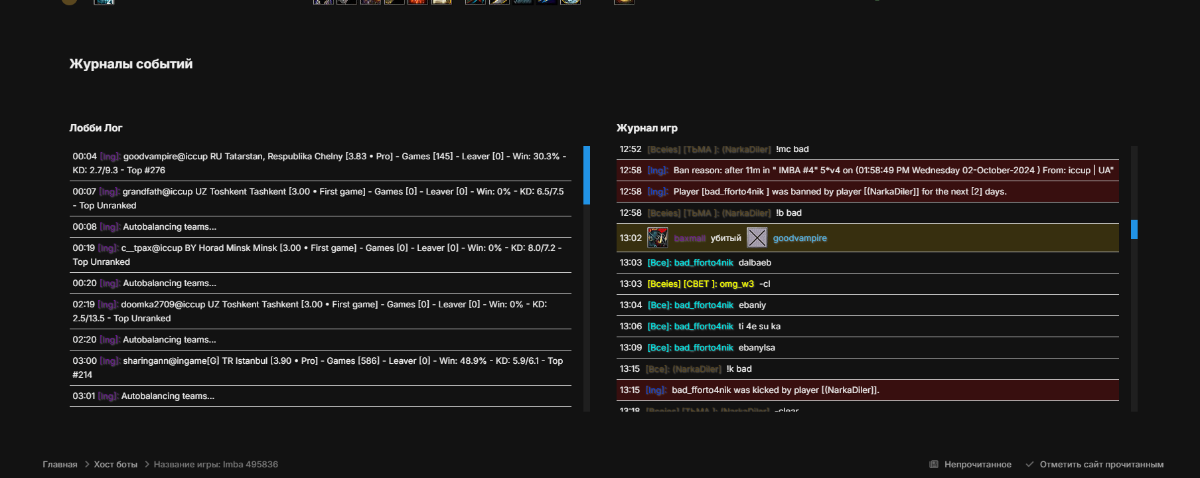Click the round avatar icon at top left
The width and height of the screenshot is (1200, 478).
tap(68, 2)
